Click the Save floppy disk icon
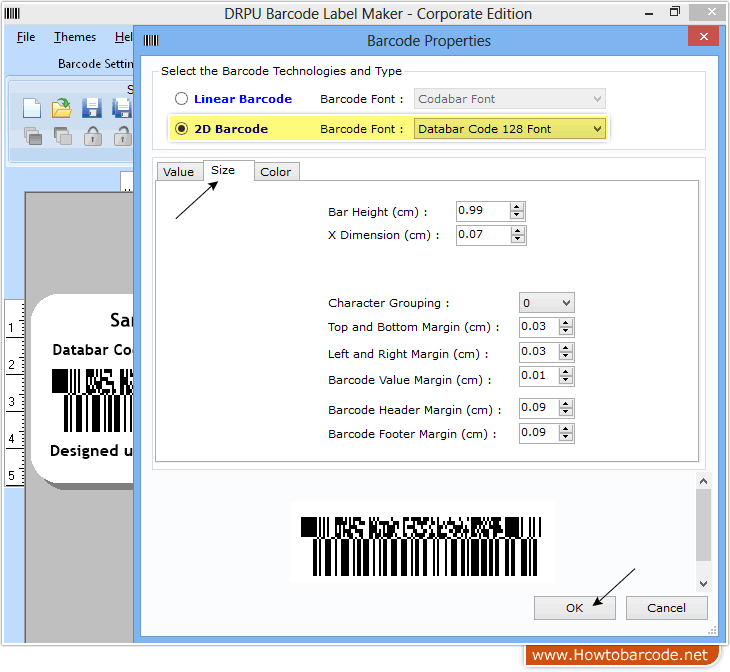Screen dimensions: 730x672 [x=92, y=108]
